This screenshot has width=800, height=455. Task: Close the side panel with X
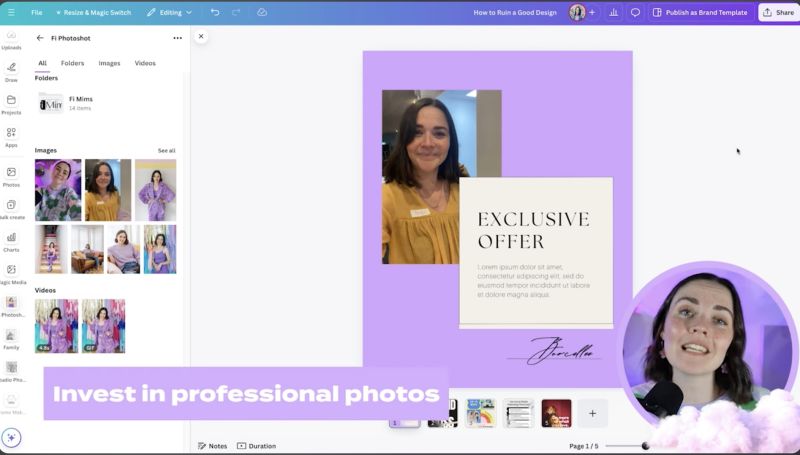(201, 36)
